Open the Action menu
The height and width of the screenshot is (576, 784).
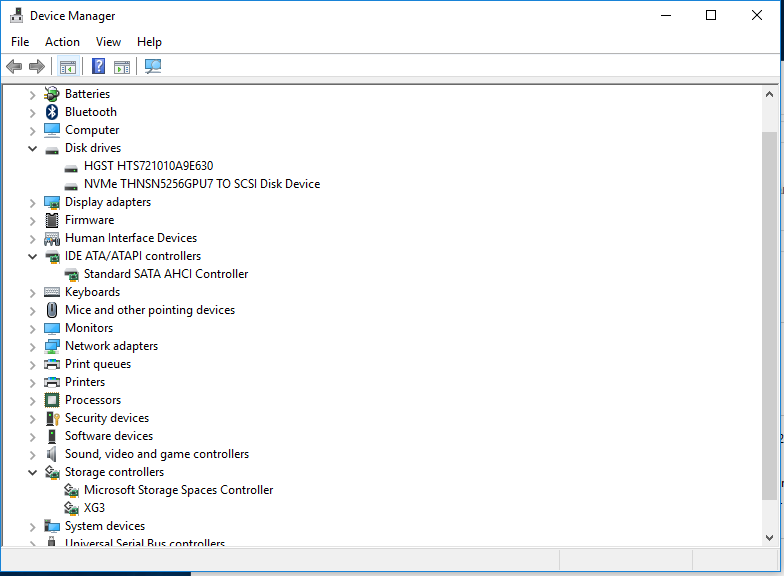pyautogui.click(x=62, y=42)
